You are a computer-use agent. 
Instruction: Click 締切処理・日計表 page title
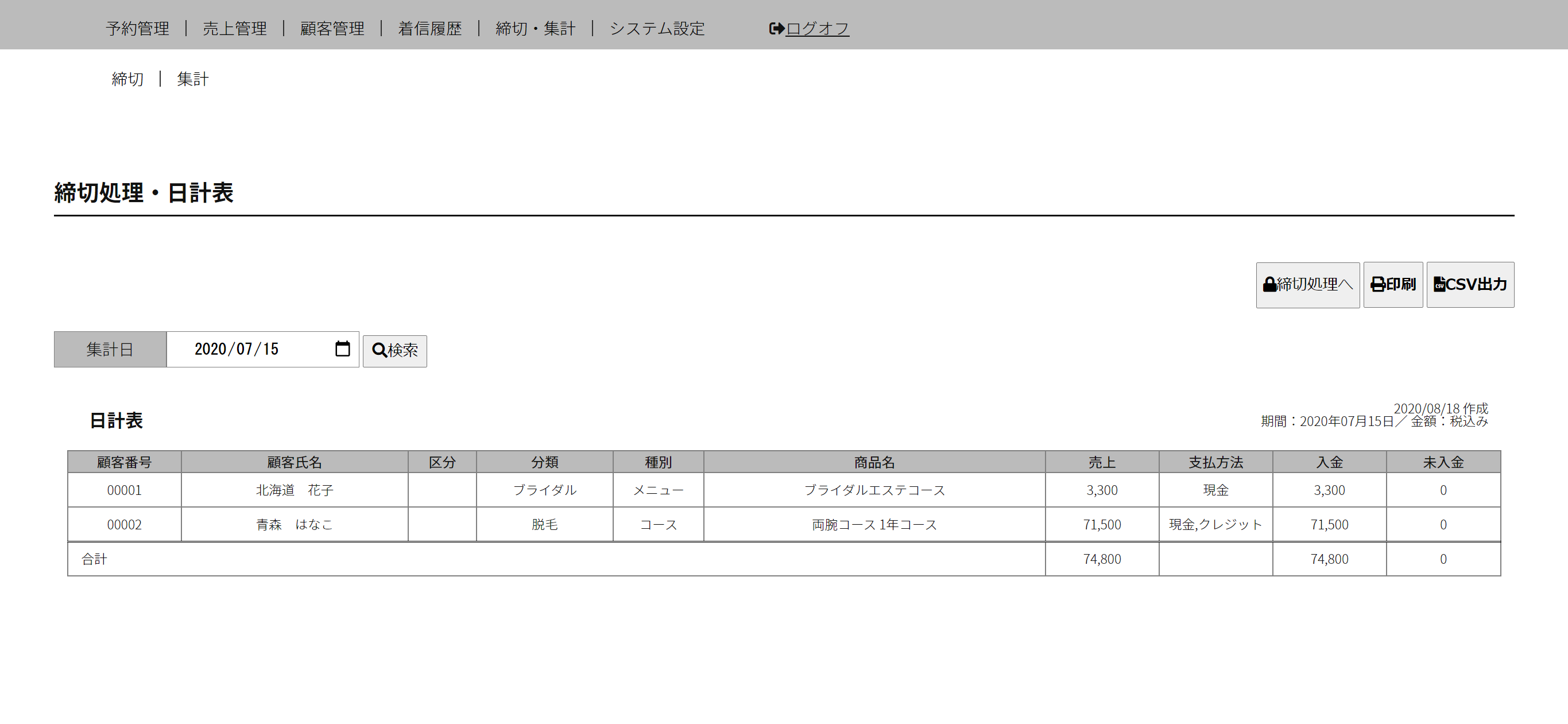coord(144,193)
